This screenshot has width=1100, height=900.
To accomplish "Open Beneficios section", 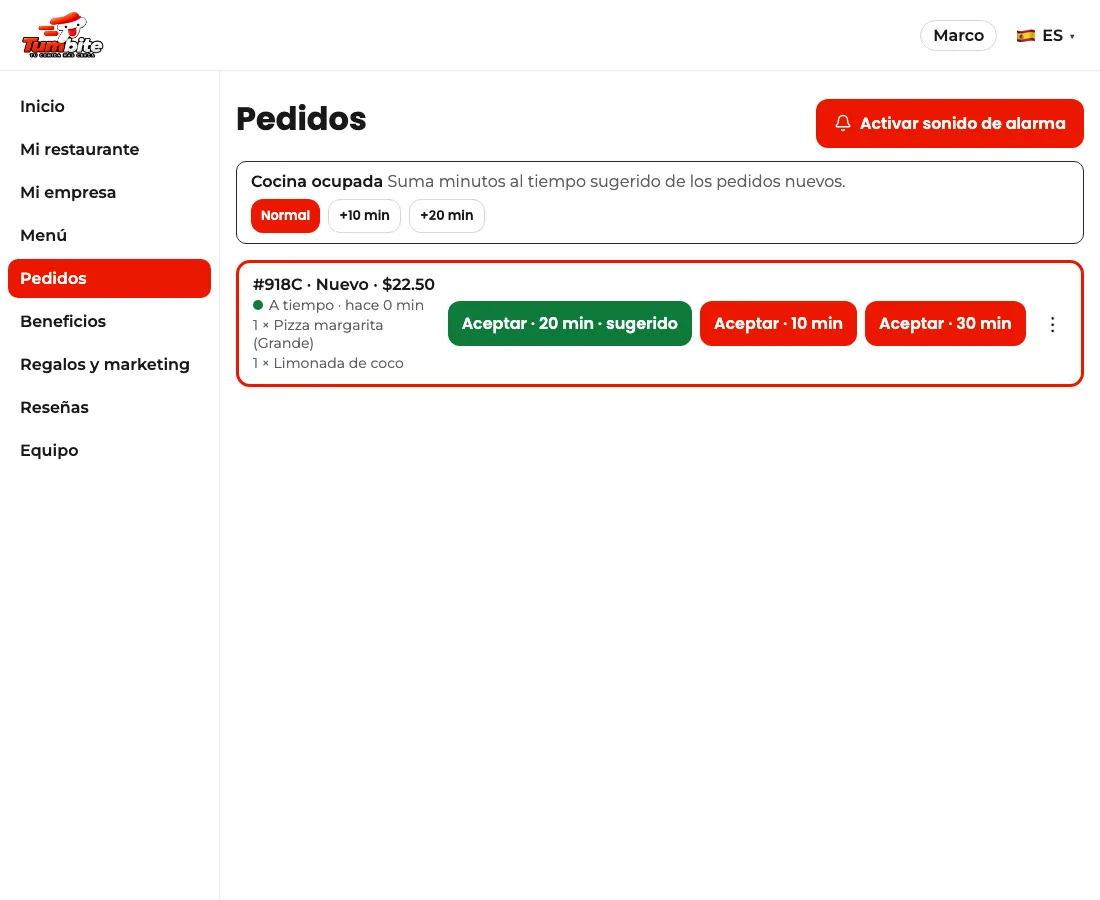I will pos(109,321).
